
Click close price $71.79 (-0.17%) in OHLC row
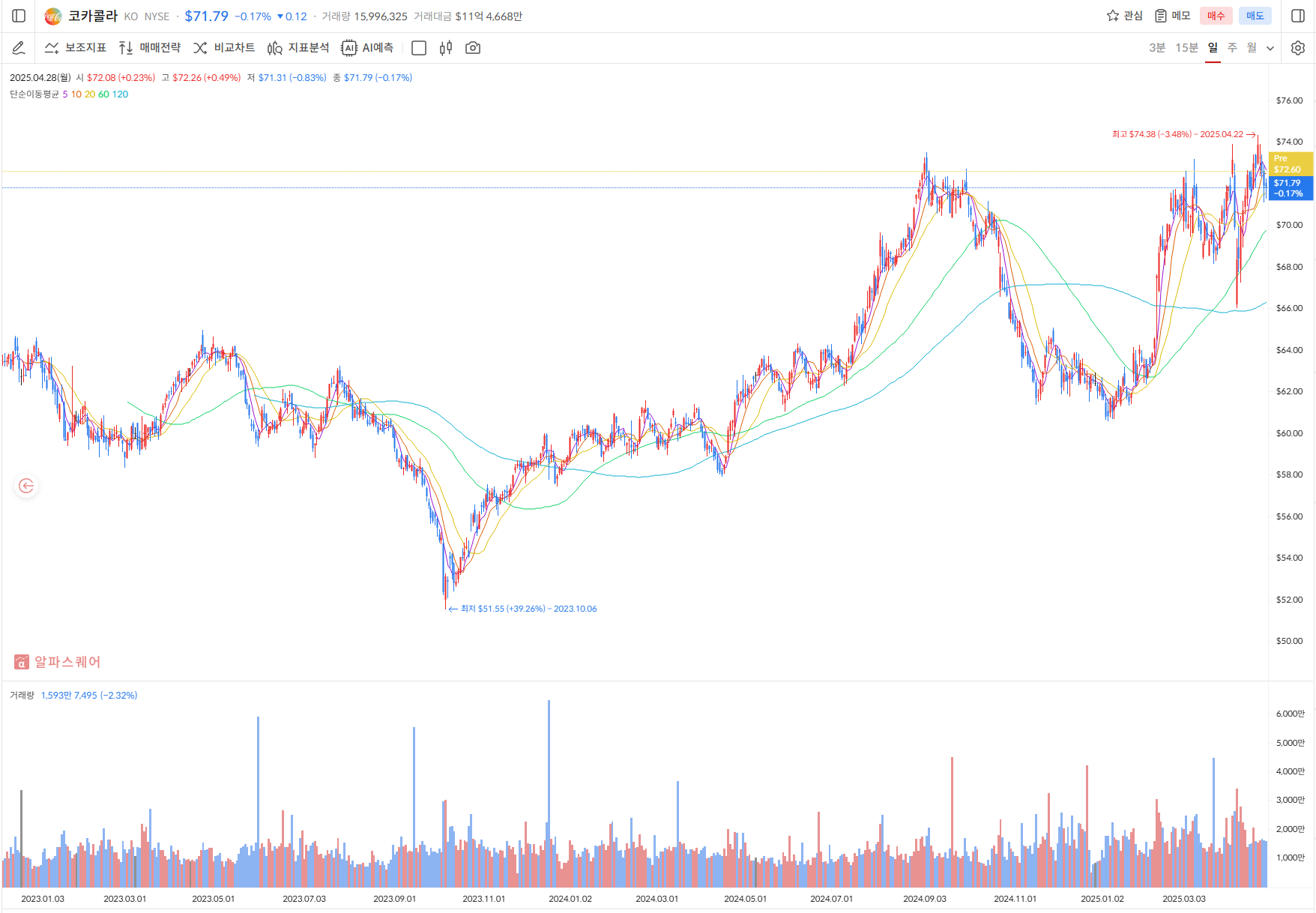pos(378,78)
